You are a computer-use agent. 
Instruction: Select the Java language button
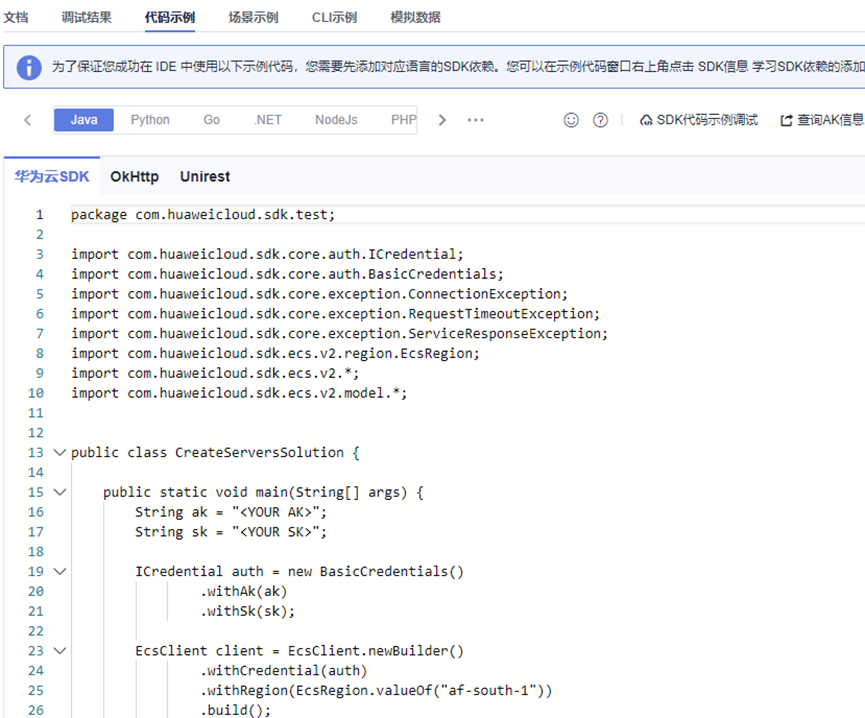click(x=84, y=120)
